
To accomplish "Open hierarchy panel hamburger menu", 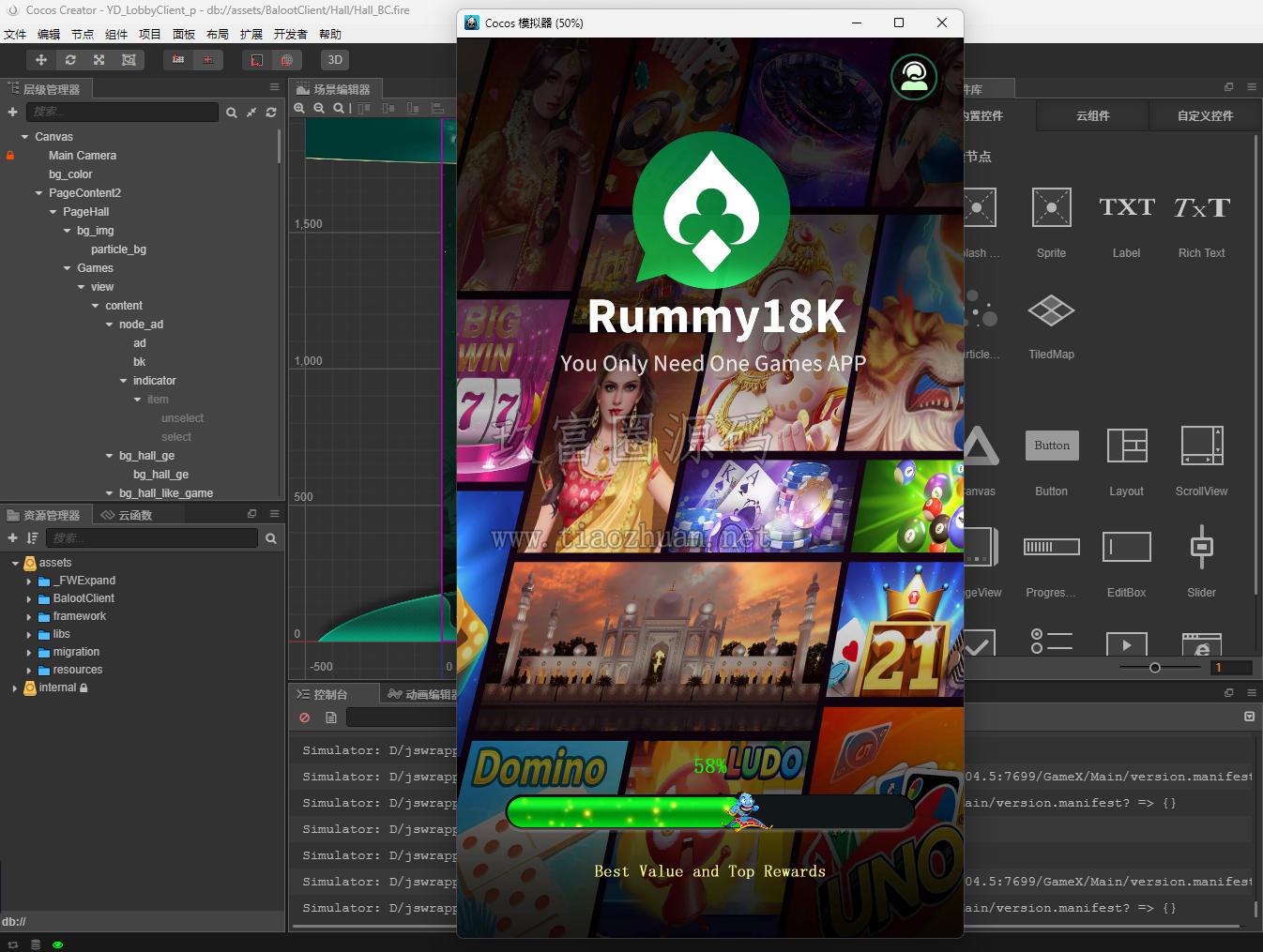I will click(x=275, y=87).
